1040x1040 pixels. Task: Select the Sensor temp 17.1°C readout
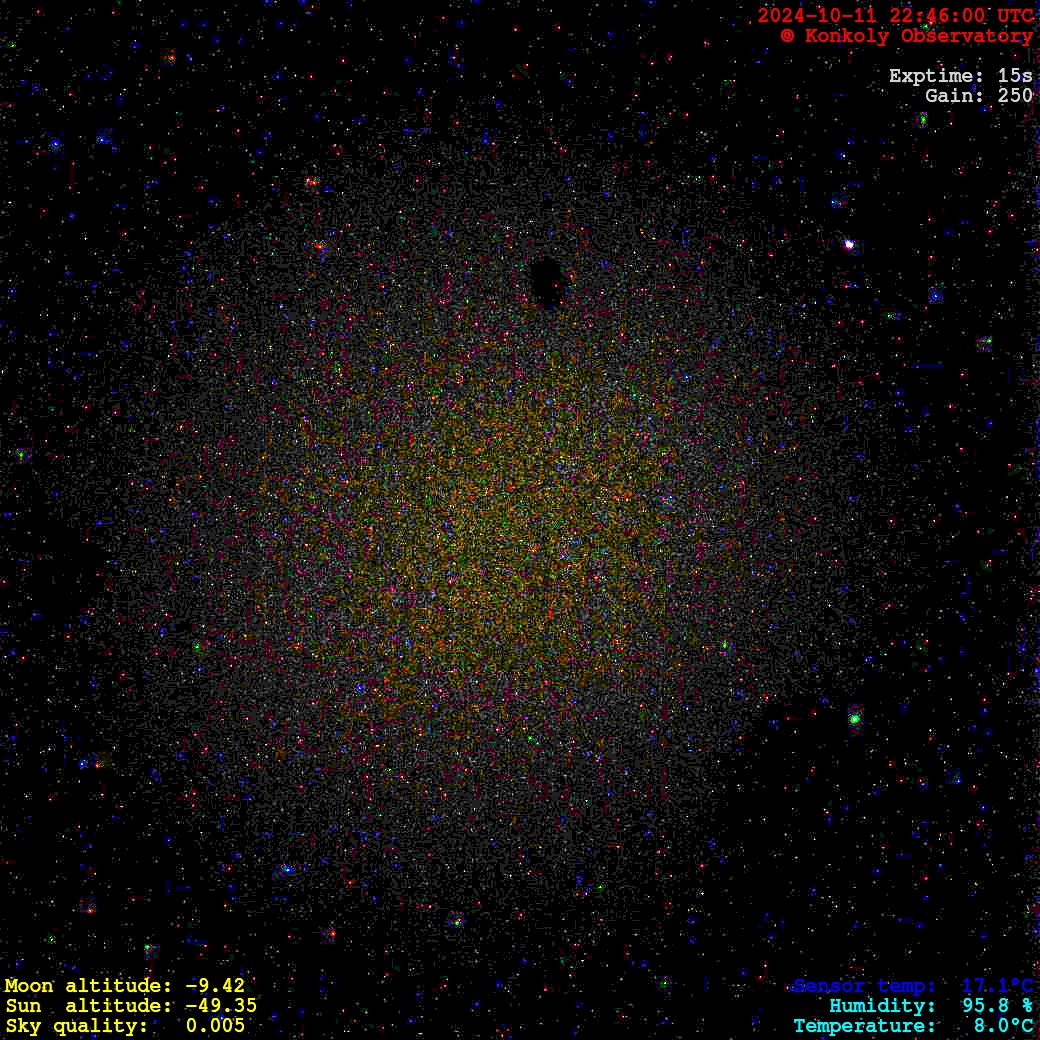[x=913, y=986]
